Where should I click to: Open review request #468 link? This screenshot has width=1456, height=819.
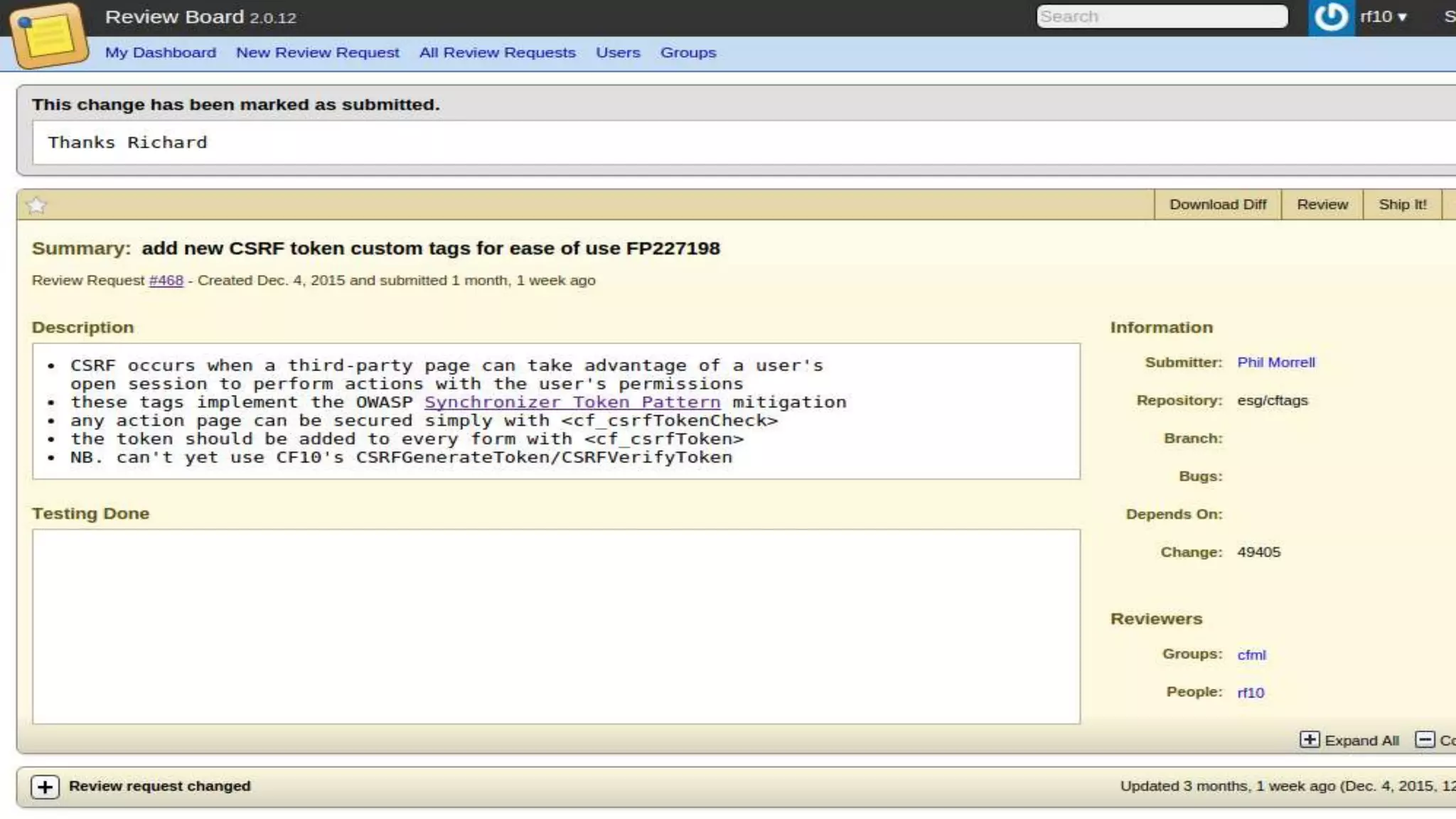coord(166,281)
